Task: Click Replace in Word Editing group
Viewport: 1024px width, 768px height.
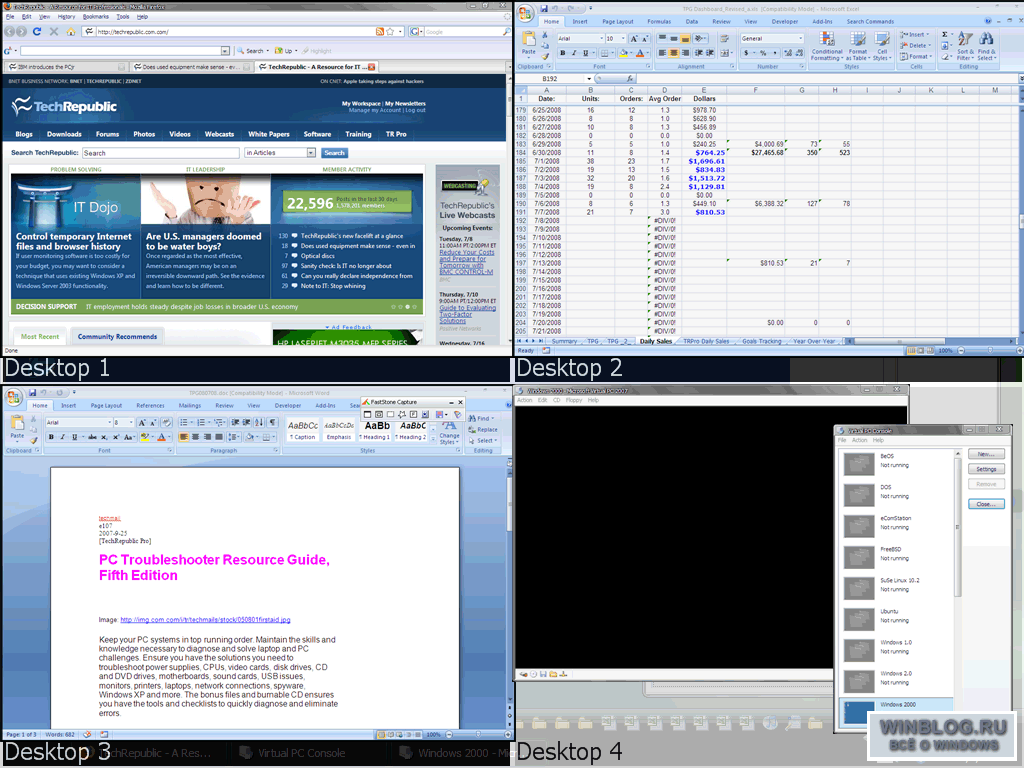Action: click(x=483, y=430)
